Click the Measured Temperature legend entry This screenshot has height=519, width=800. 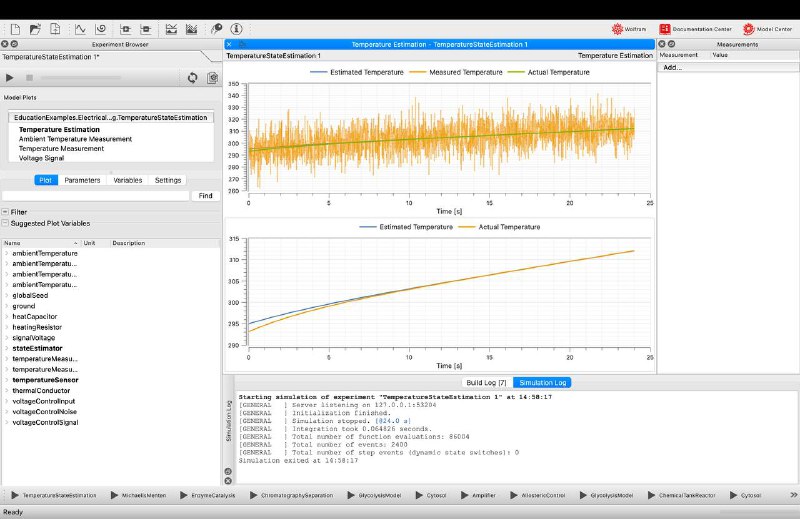pos(456,72)
